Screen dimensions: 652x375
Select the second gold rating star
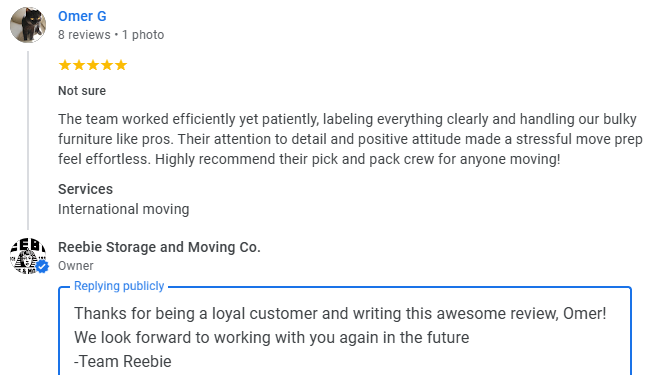(x=79, y=65)
